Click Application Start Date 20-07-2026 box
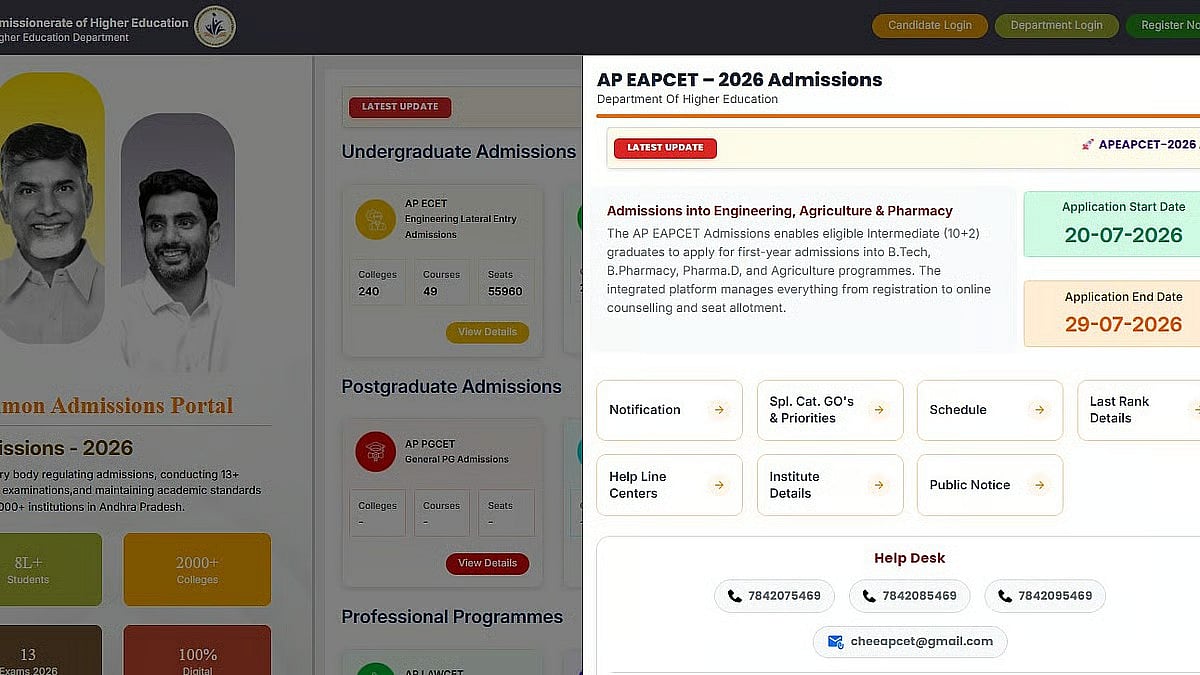1200x675 pixels. (x=1112, y=224)
